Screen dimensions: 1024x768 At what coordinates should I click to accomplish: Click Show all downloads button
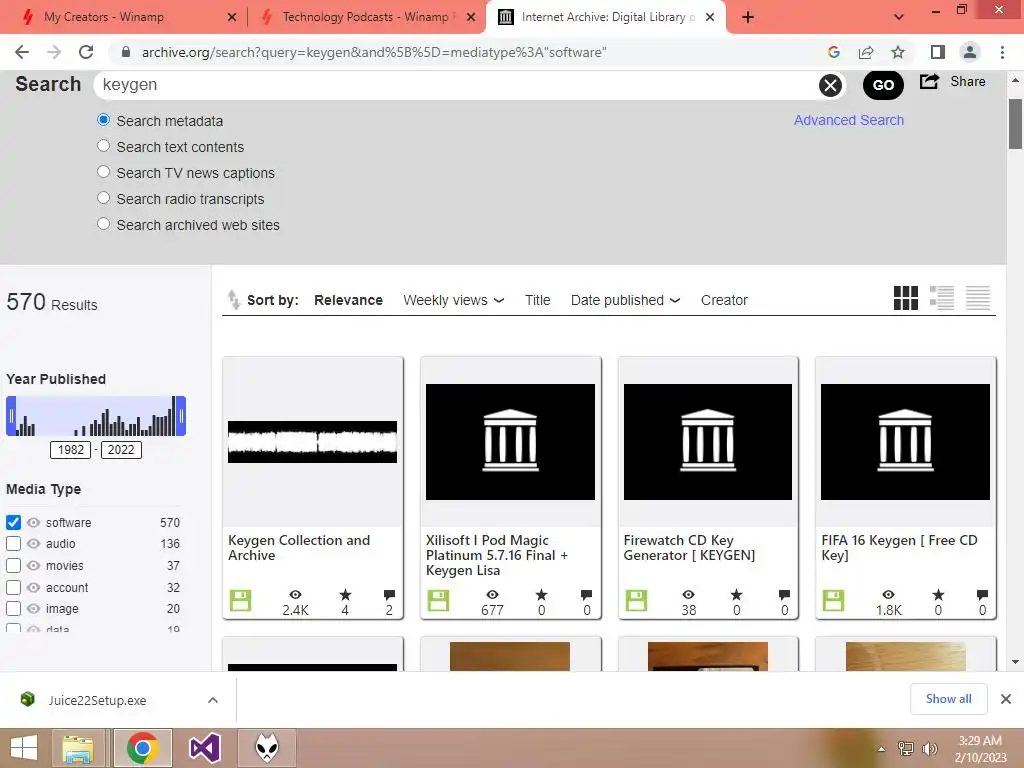(948, 699)
